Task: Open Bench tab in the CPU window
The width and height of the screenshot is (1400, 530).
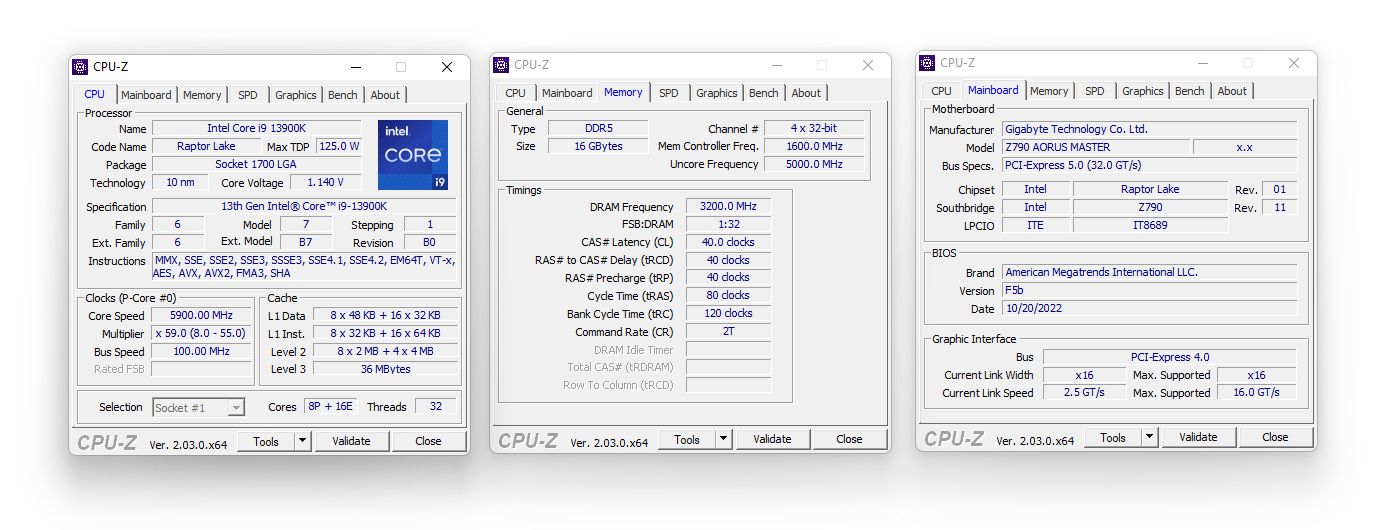Action: 343,95
